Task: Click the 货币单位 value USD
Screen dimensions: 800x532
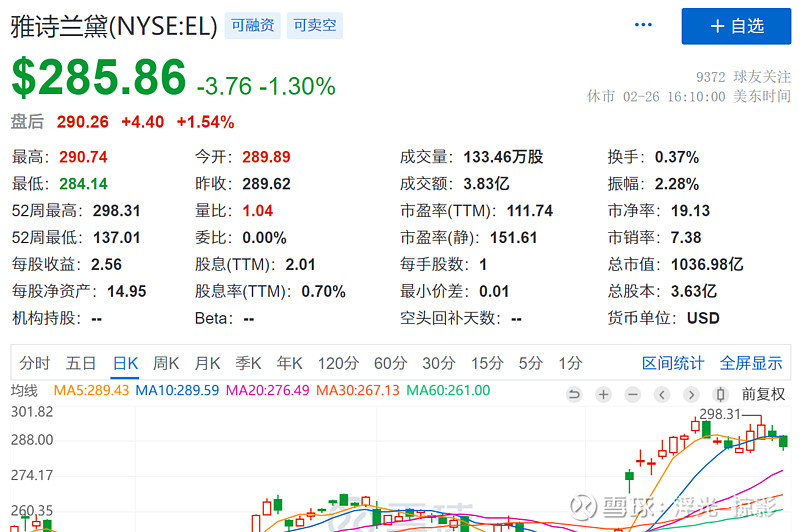Action: (703, 318)
